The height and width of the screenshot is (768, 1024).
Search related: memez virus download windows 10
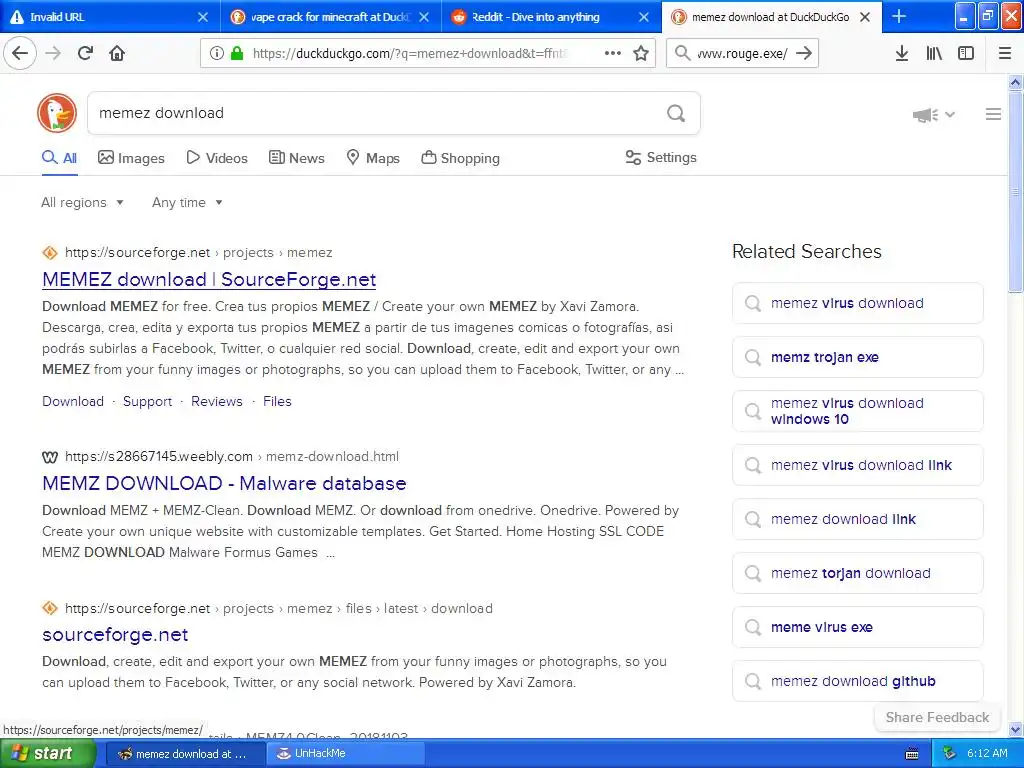click(x=857, y=411)
